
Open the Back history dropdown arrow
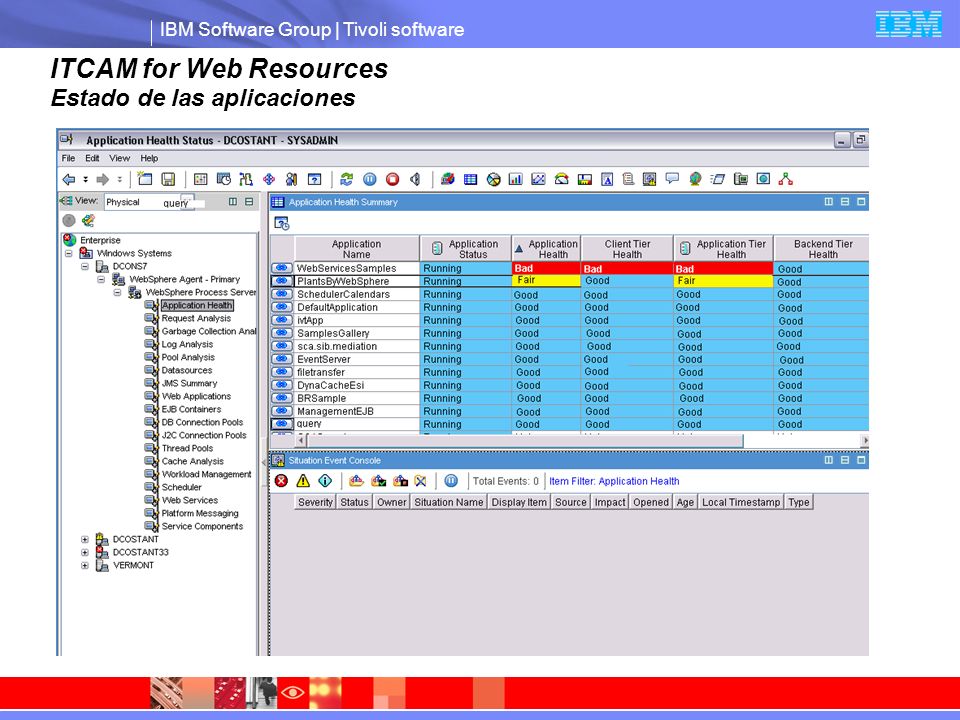(86, 179)
